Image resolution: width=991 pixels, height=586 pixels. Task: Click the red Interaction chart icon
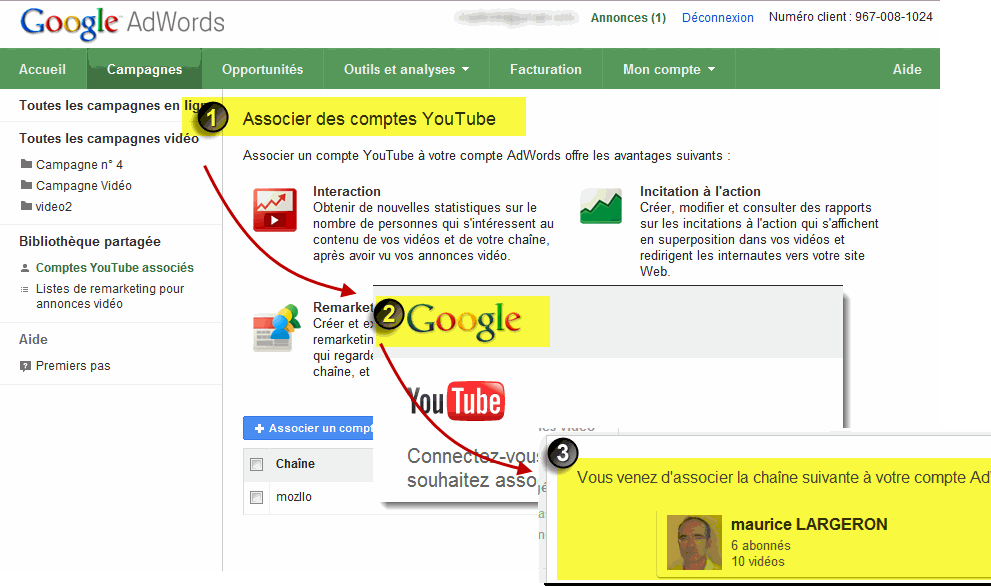275,210
